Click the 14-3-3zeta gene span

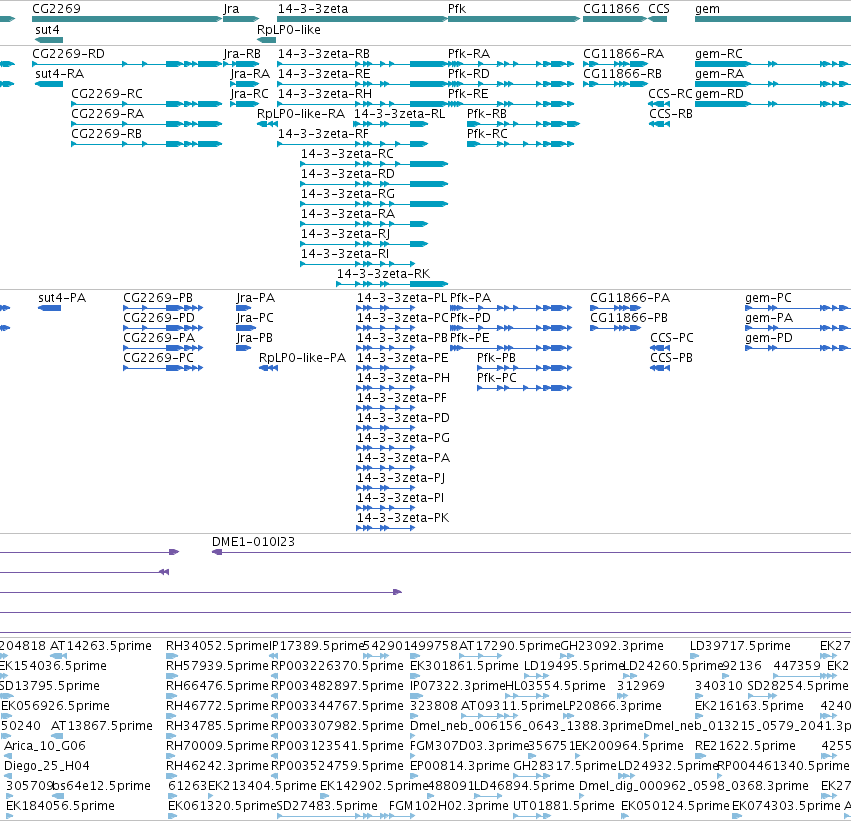coord(363,19)
